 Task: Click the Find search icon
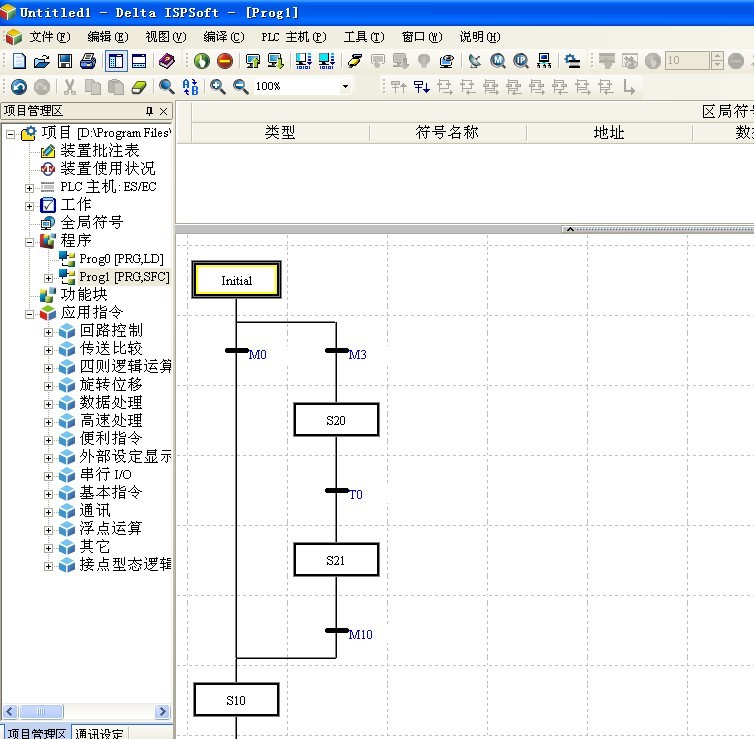point(167,87)
